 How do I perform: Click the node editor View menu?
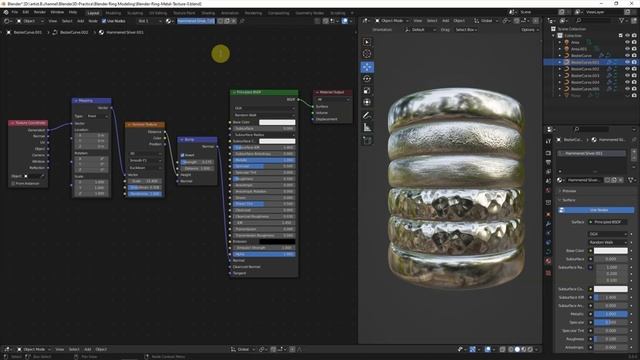pyautogui.click(x=53, y=21)
